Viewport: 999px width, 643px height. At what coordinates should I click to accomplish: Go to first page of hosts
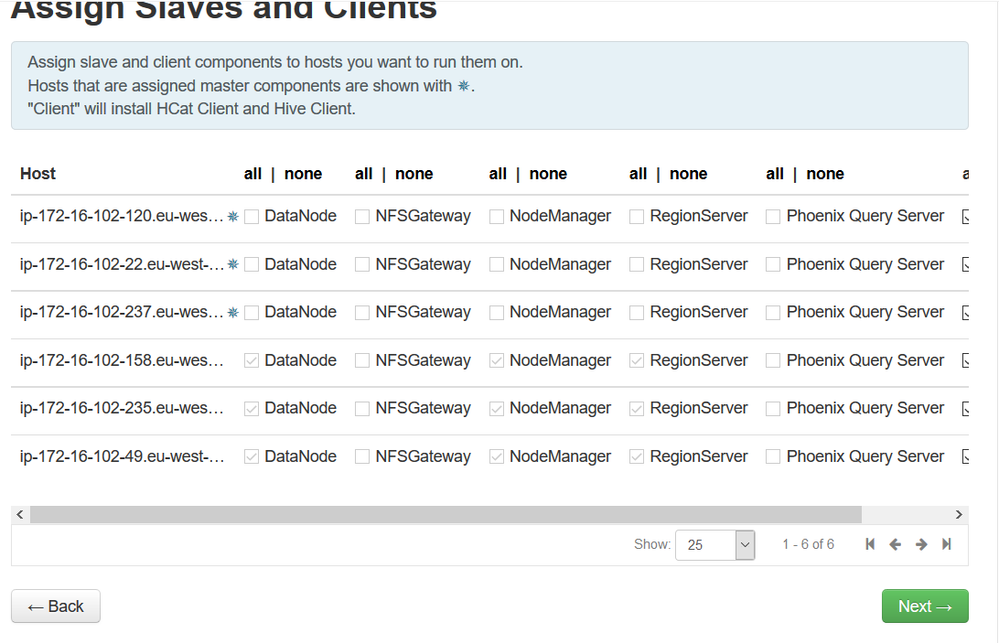[x=870, y=544]
